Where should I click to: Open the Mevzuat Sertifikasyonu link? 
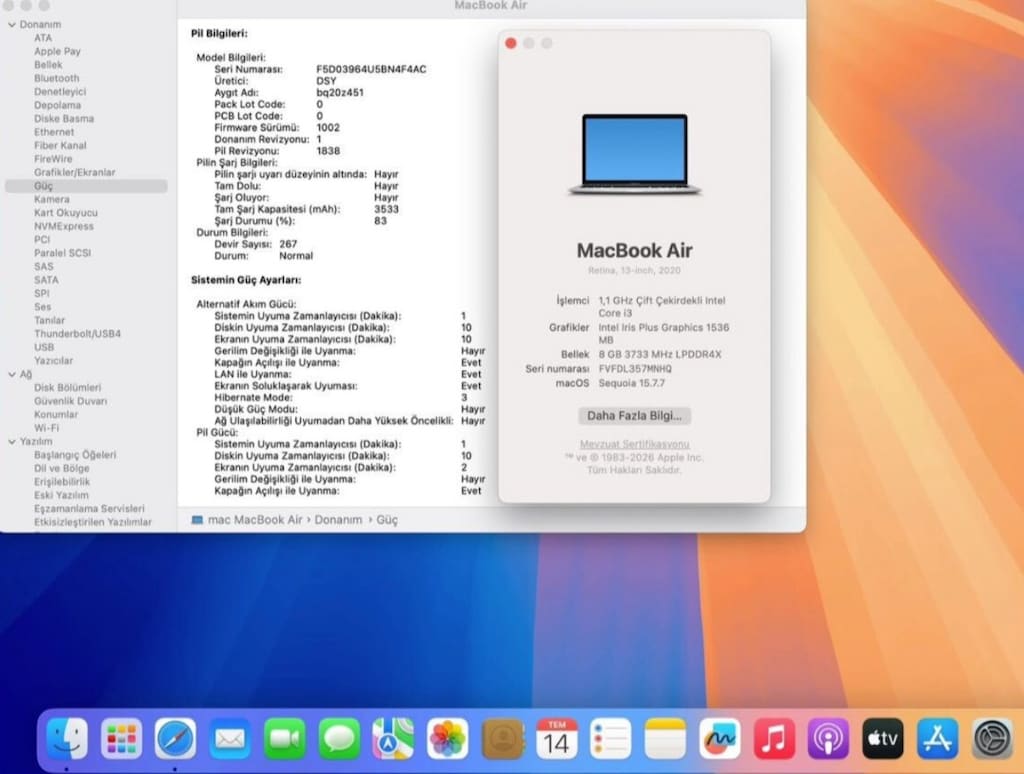(635, 444)
